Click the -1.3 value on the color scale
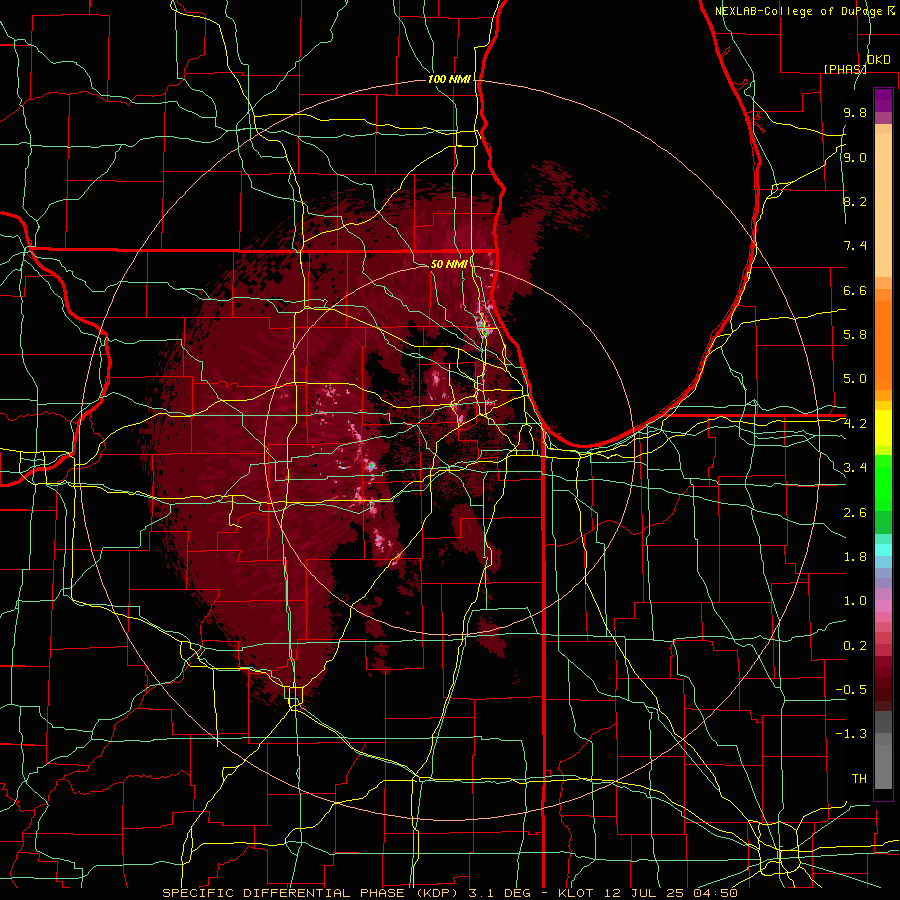This screenshot has width=900, height=900. tap(851, 734)
